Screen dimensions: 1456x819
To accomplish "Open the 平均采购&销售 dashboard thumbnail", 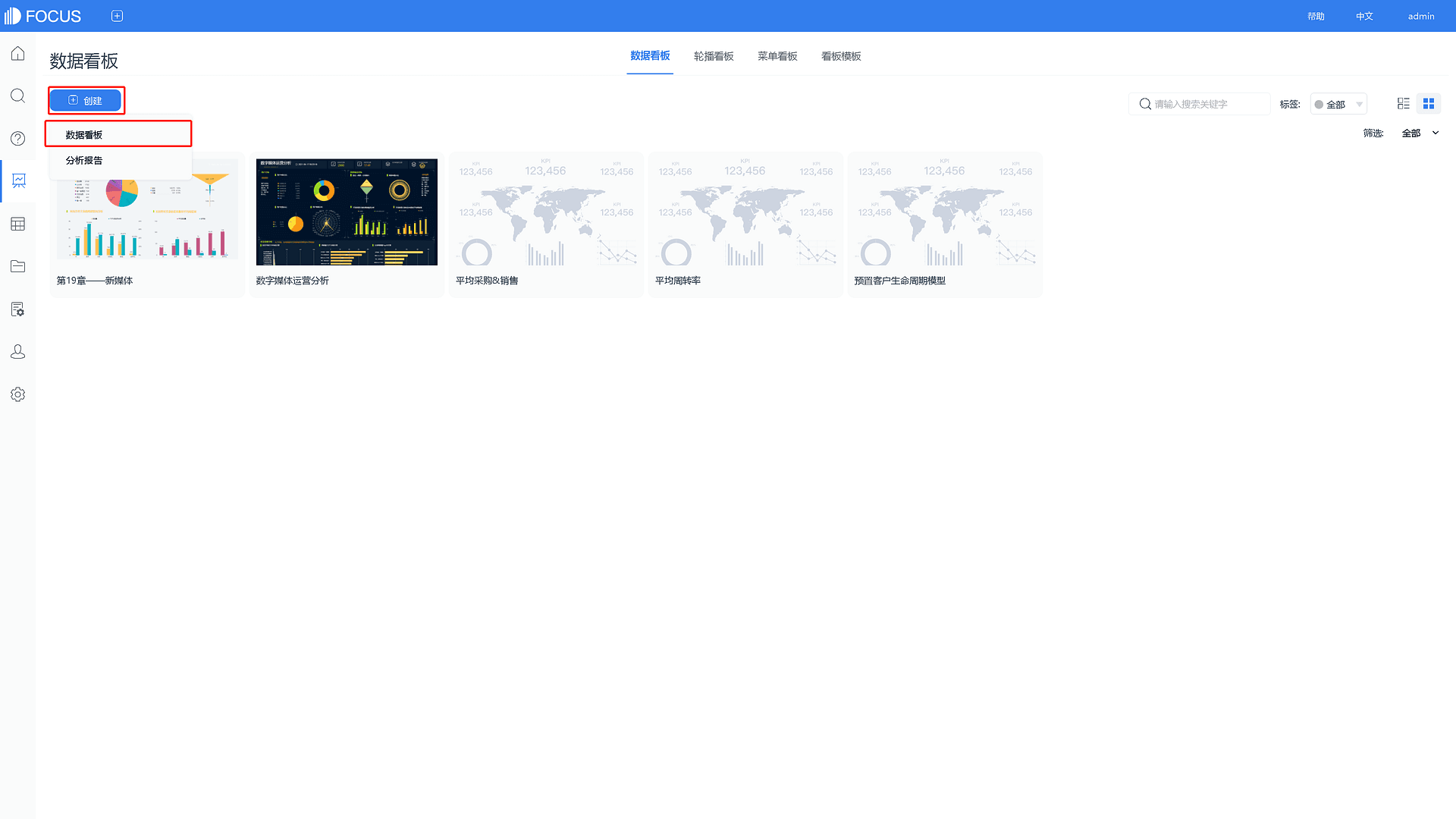I will click(x=546, y=212).
